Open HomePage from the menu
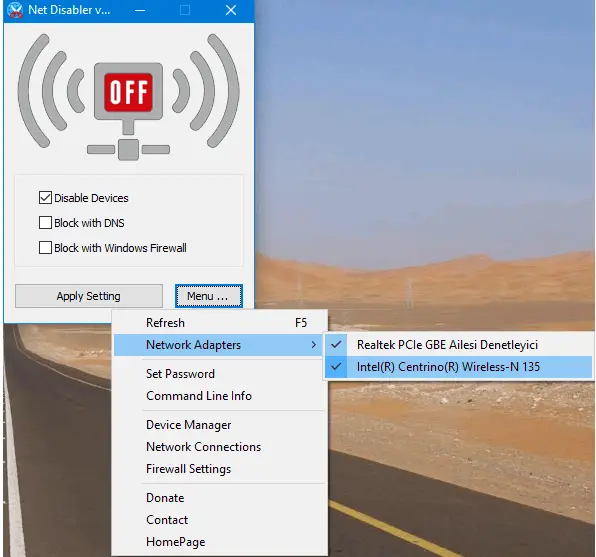Viewport: 596px width, 557px height. click(x=220, y=542)
